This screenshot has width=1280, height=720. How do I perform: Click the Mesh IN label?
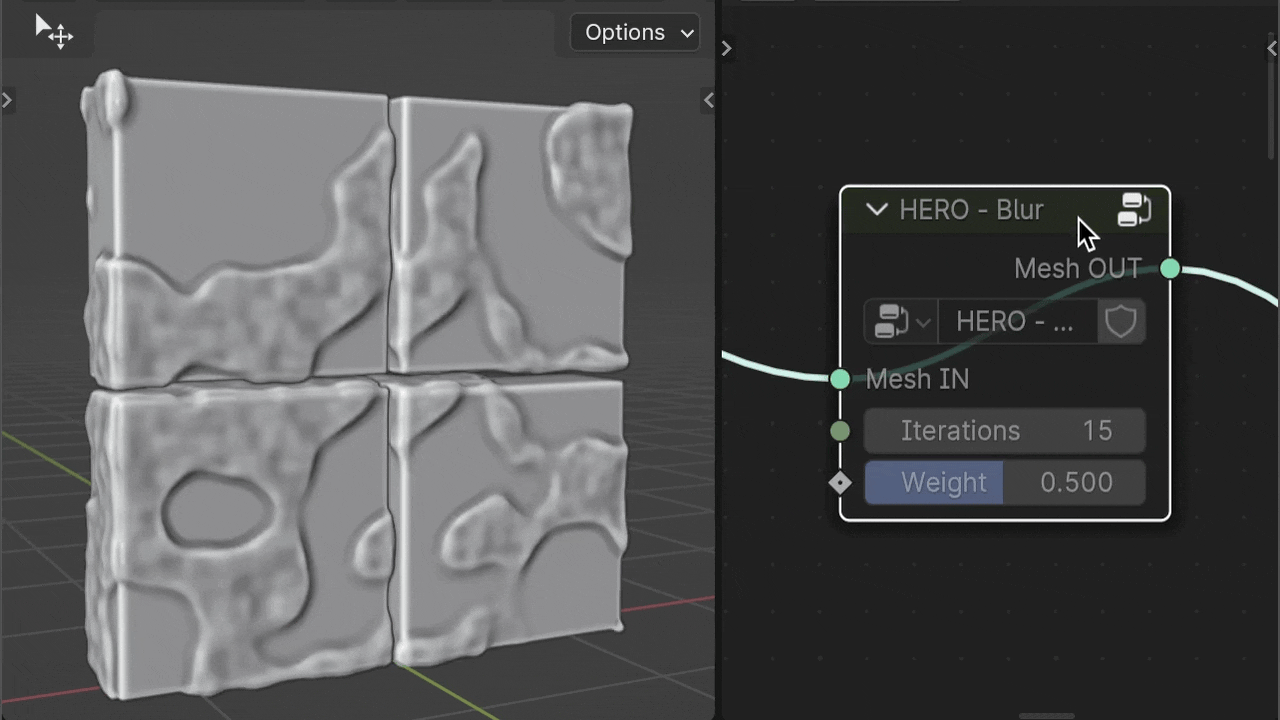pyautogui.click(x=917, y=379)
